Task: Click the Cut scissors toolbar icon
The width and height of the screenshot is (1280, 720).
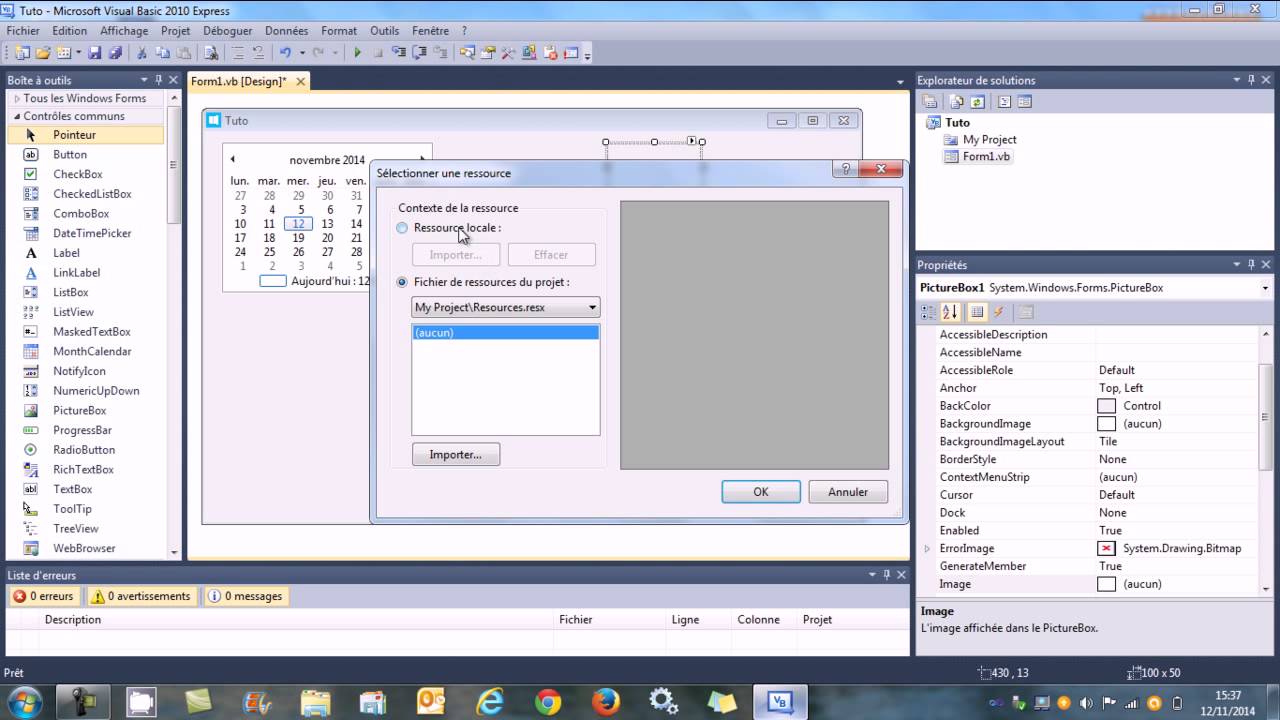Action: coord(142,53)
